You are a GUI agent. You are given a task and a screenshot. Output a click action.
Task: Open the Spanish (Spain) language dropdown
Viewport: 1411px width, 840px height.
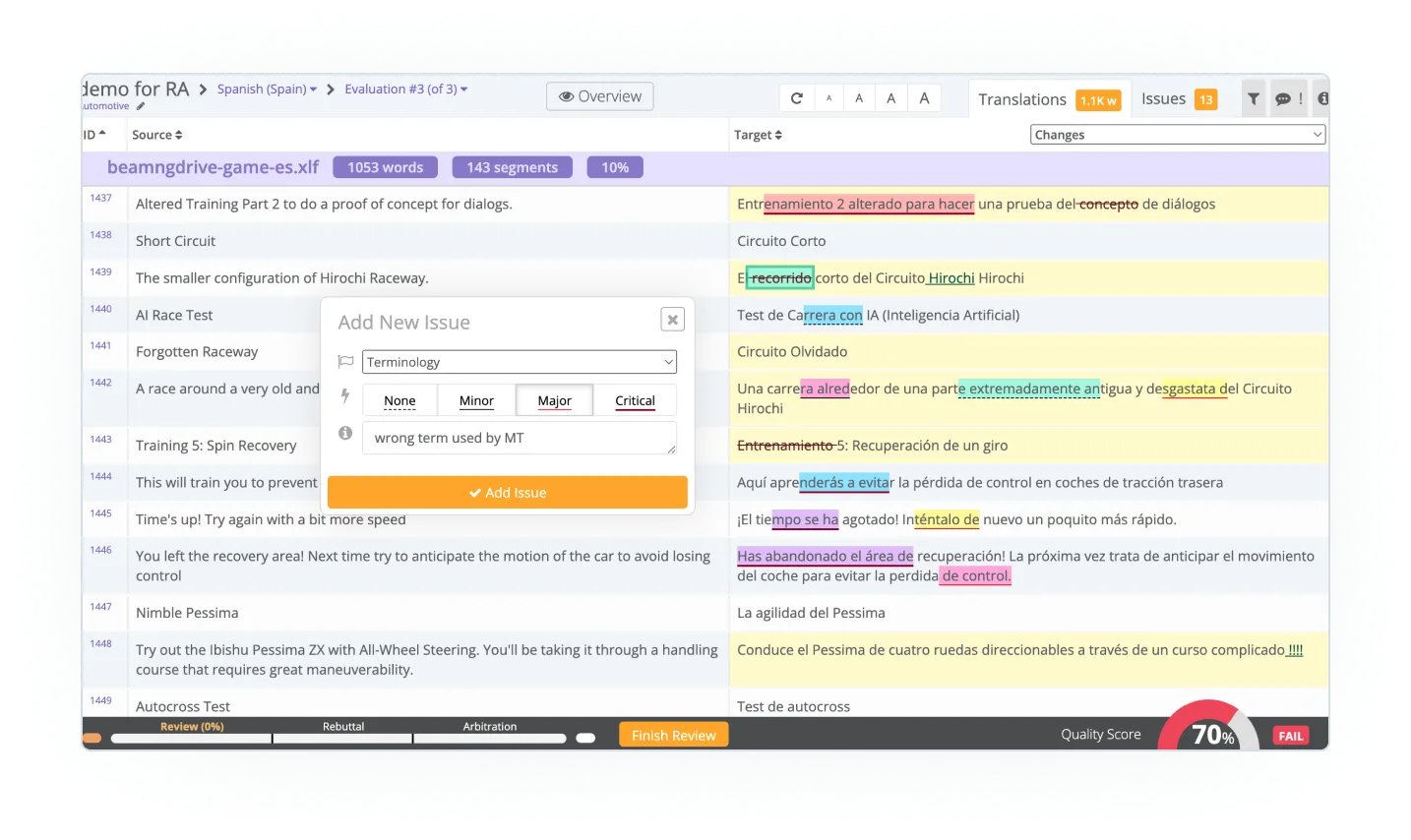[x=267, y=89]
